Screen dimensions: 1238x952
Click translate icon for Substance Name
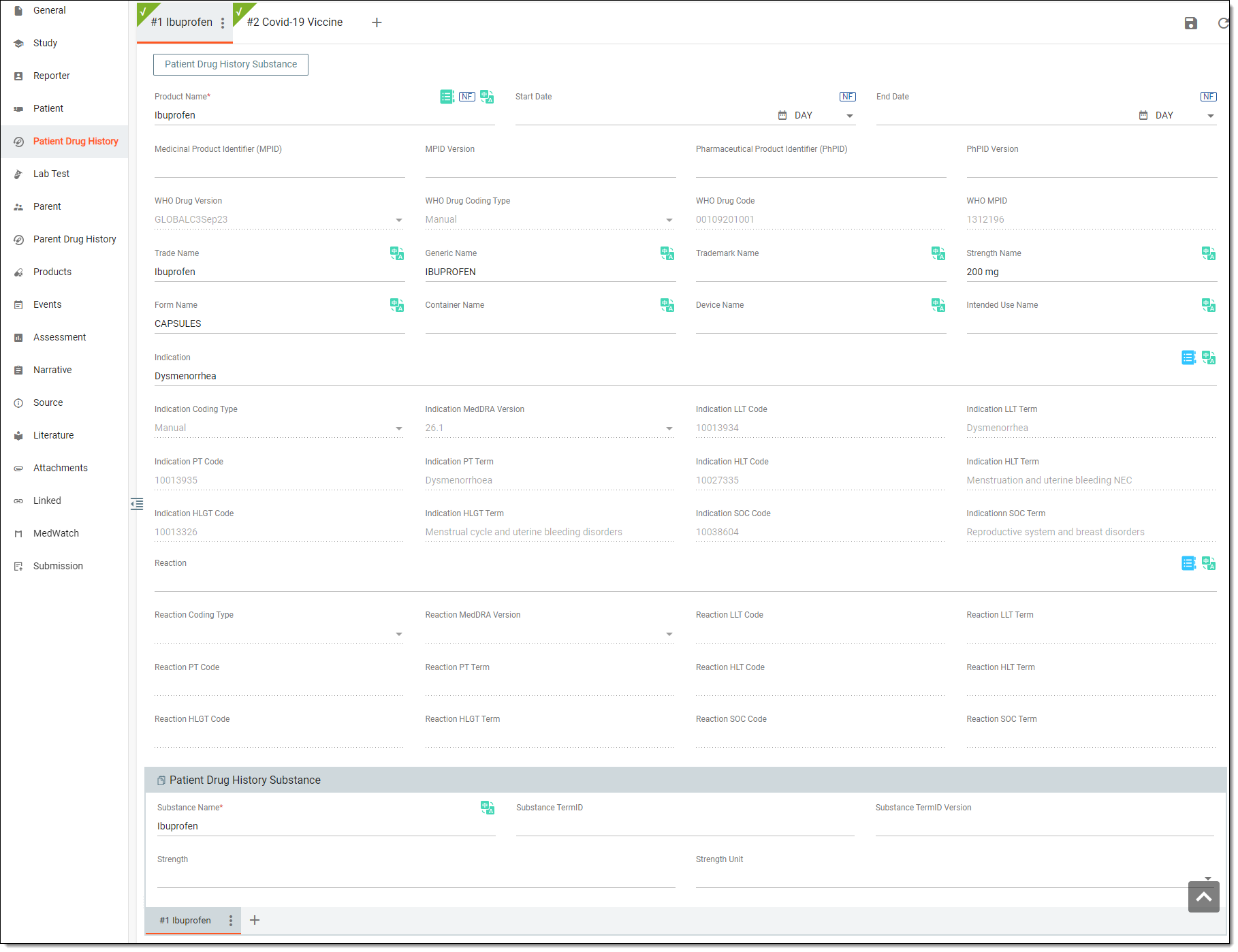pos(488,808)
